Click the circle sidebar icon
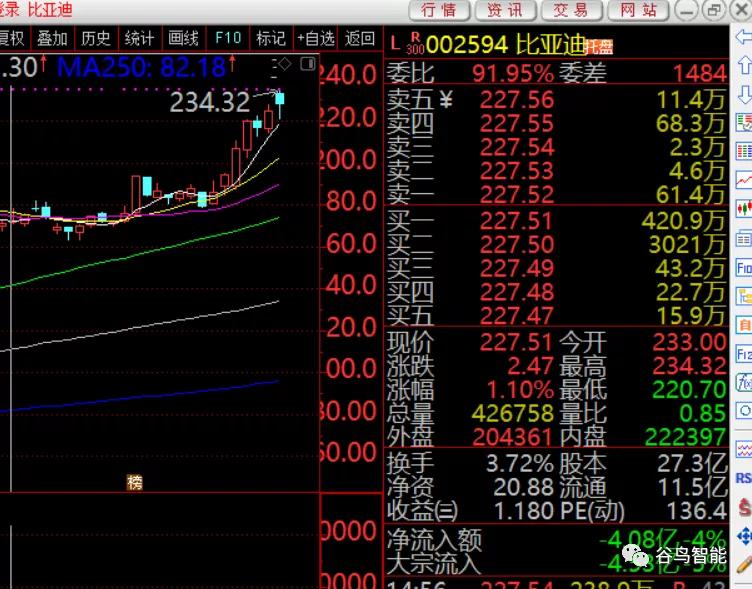The width and height of the screenshot is (752, 589). [x=744, y=411]
